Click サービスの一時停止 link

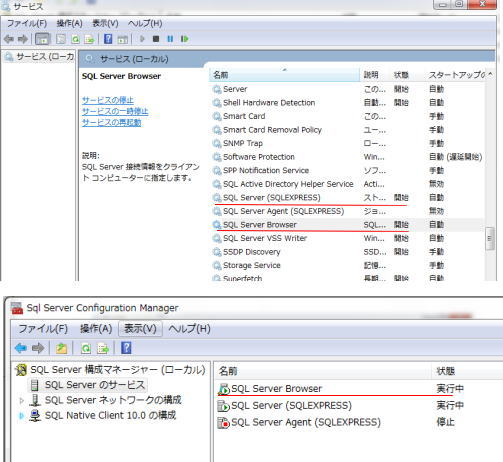coord(115,111)
